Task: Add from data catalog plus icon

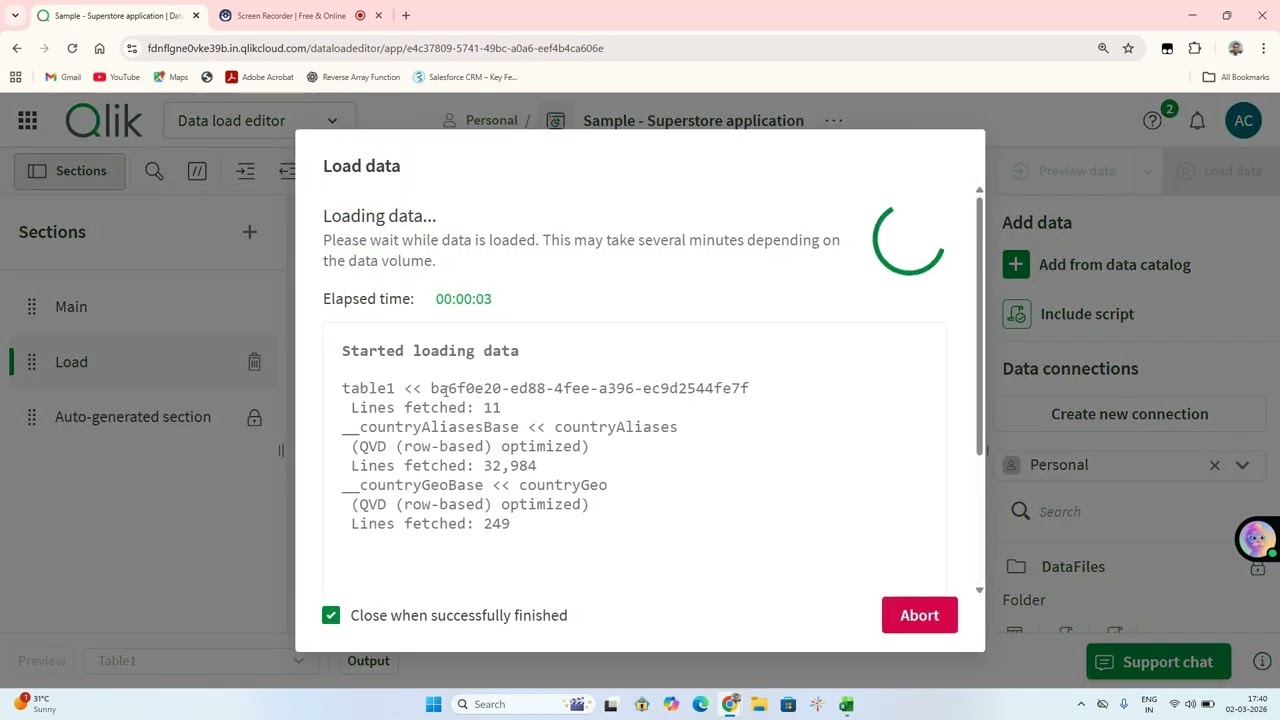Action: (1016, 265)
